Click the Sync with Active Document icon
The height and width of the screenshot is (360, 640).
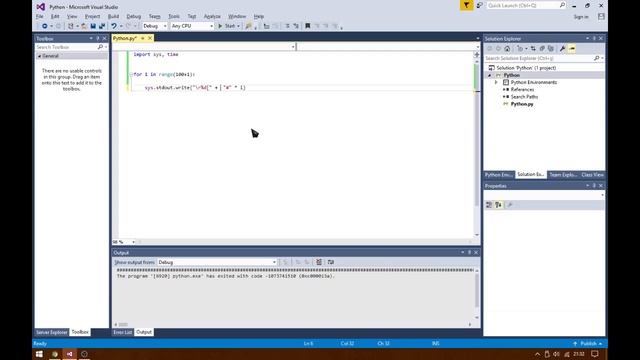pos(533,49)
